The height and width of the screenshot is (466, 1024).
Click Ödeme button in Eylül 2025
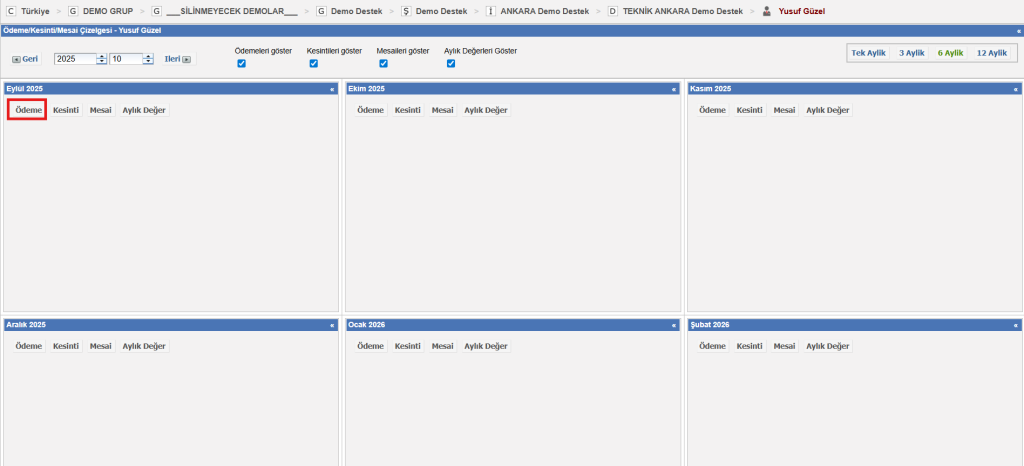pos(28,110)
